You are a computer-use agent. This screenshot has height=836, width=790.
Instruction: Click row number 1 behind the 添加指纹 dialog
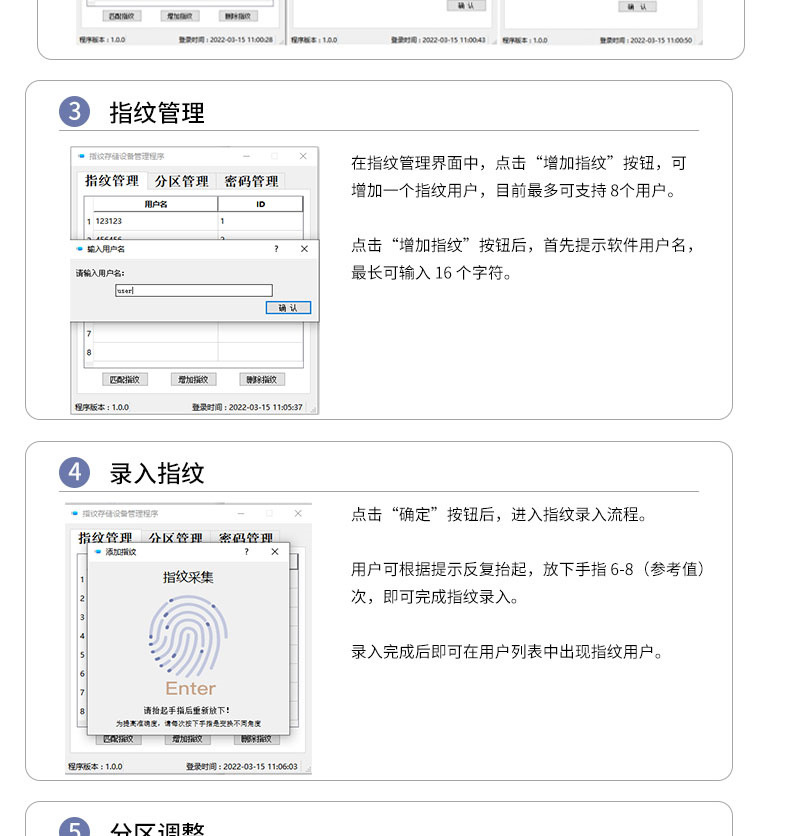pos(82,580)
